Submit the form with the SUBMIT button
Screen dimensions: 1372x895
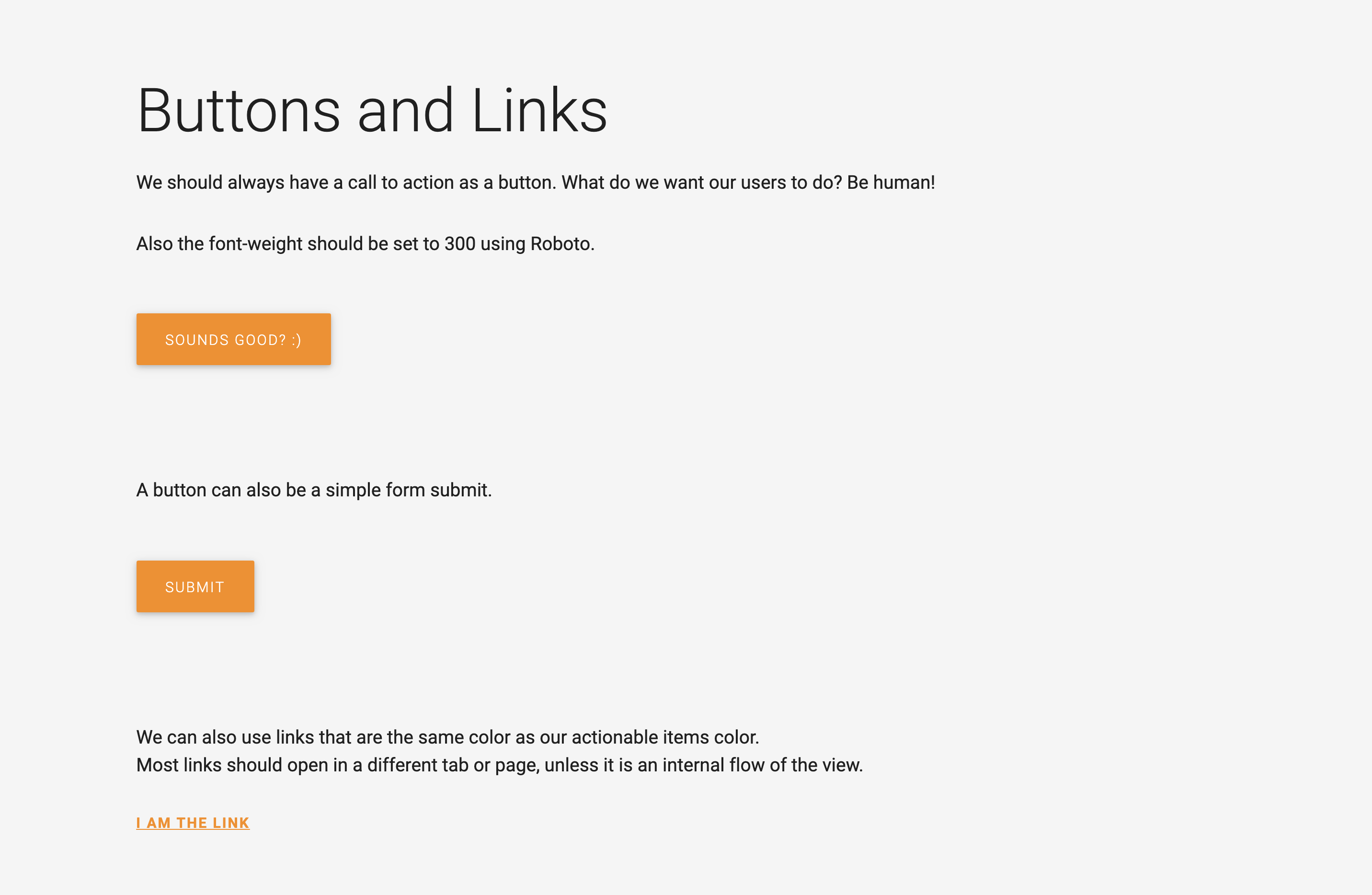tap(195, 586)
